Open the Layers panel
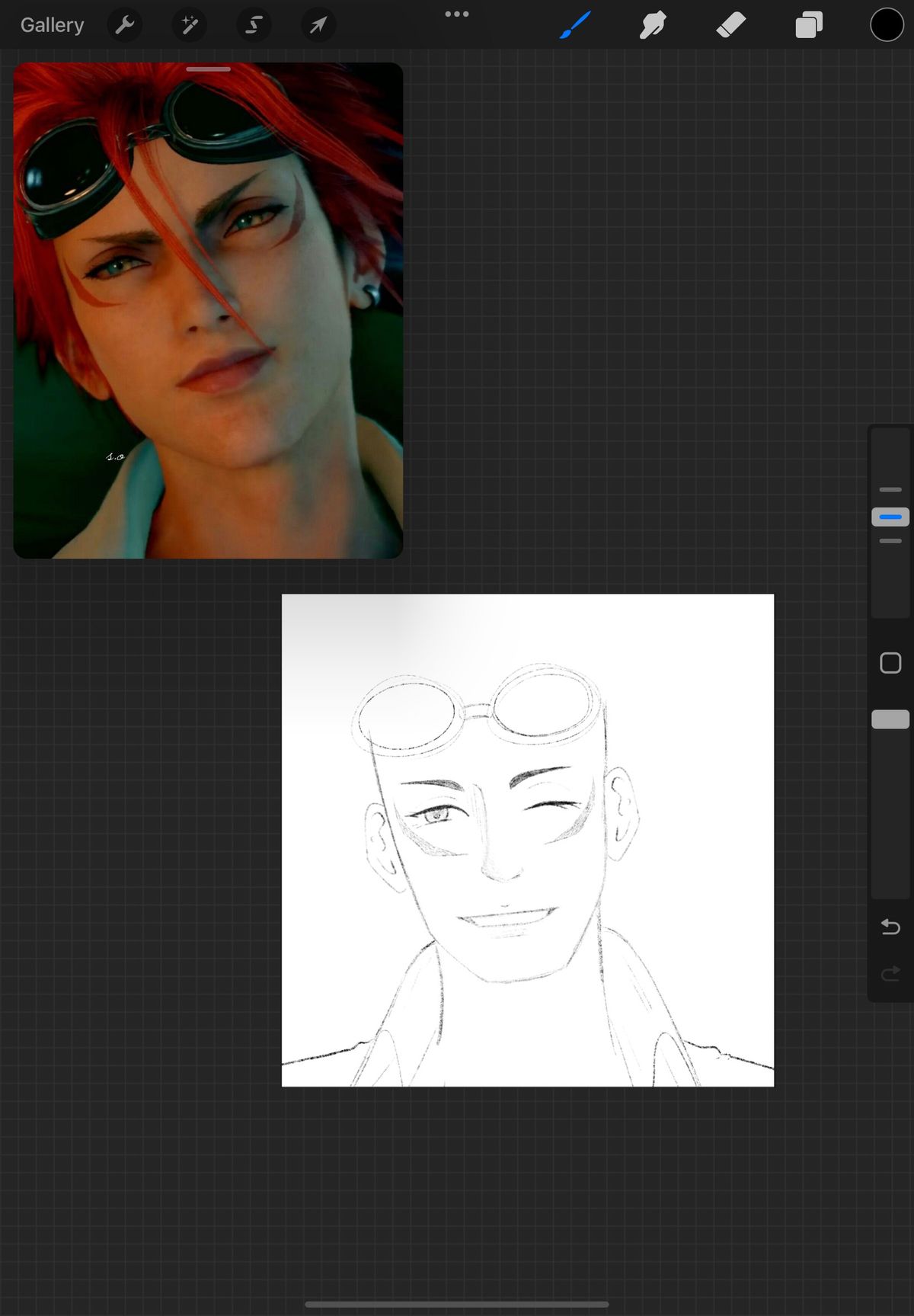This screenshot has height=1316, width=914. pos(809,25)
